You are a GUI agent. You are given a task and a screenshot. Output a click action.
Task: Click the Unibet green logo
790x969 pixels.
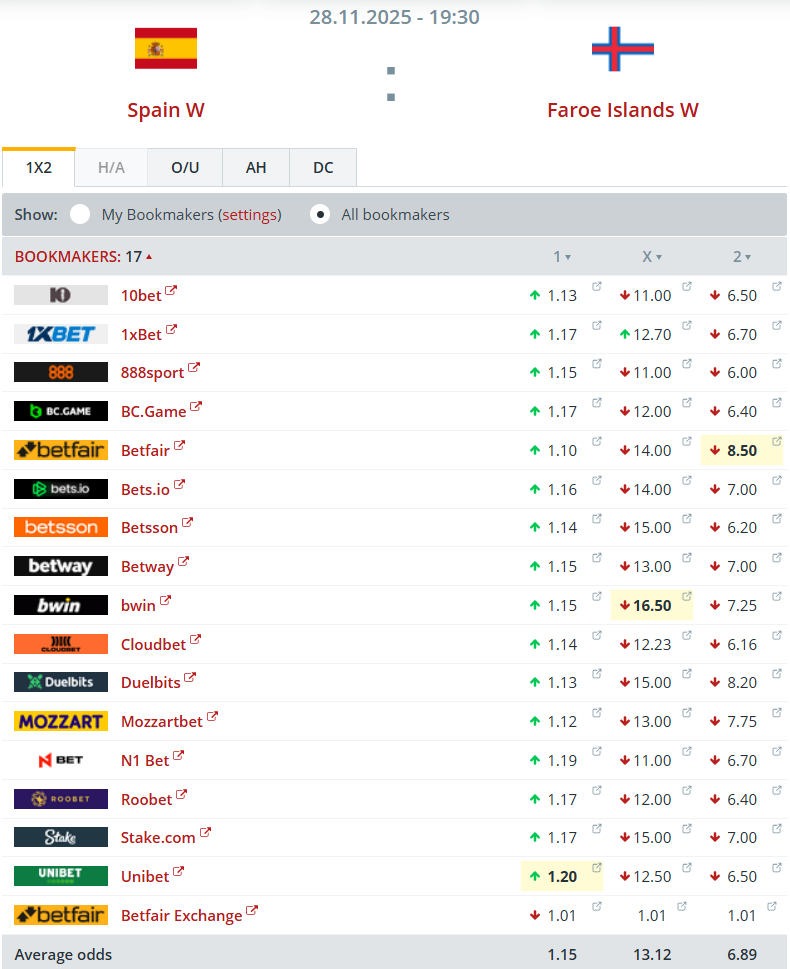pyautogui.click(x=61, y=876)
